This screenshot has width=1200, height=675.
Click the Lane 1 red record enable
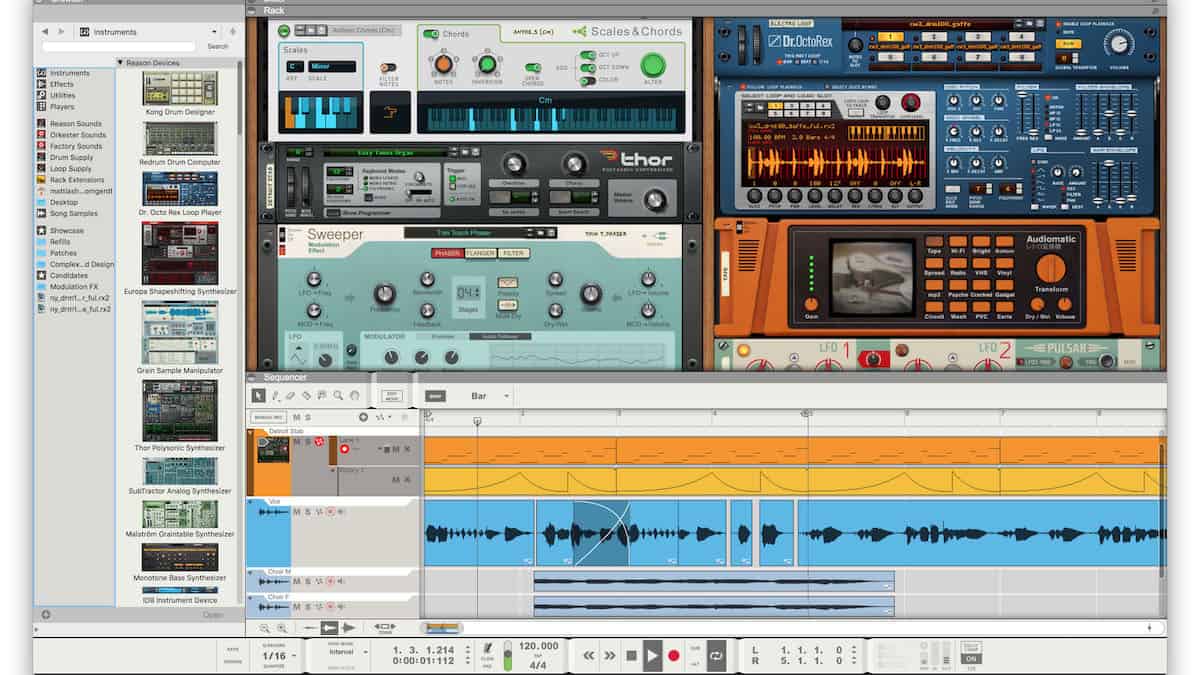point(344,450)
